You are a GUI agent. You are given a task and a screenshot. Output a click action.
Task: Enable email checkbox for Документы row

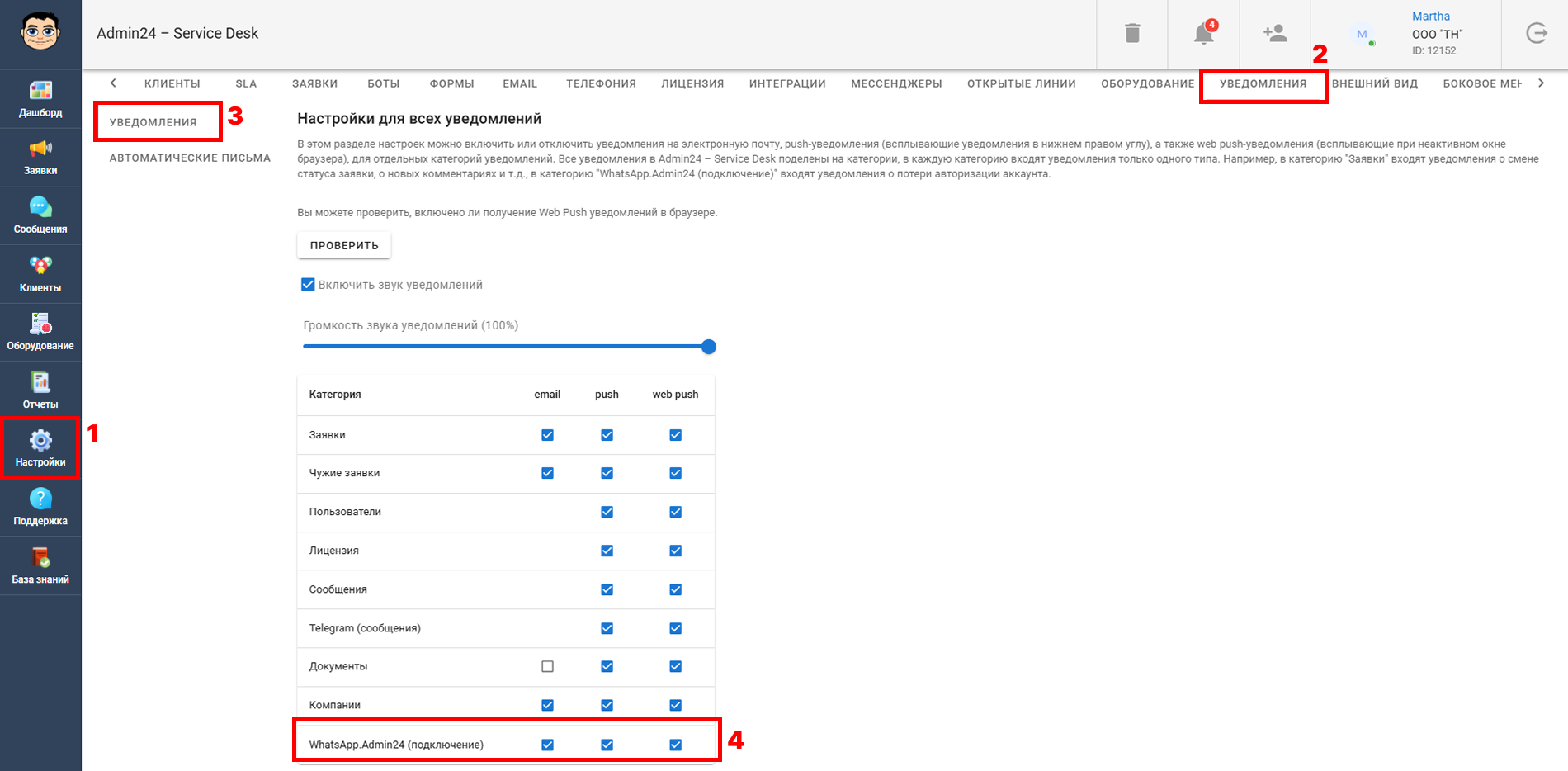(547, 666)
